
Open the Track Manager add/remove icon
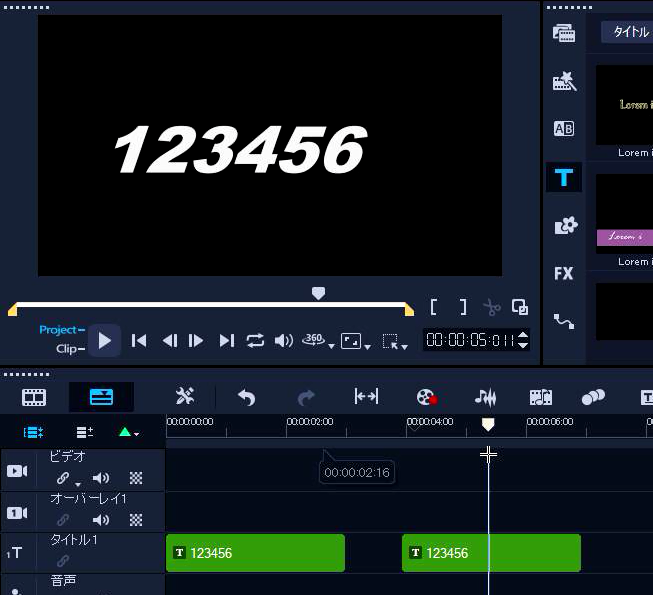85,432
